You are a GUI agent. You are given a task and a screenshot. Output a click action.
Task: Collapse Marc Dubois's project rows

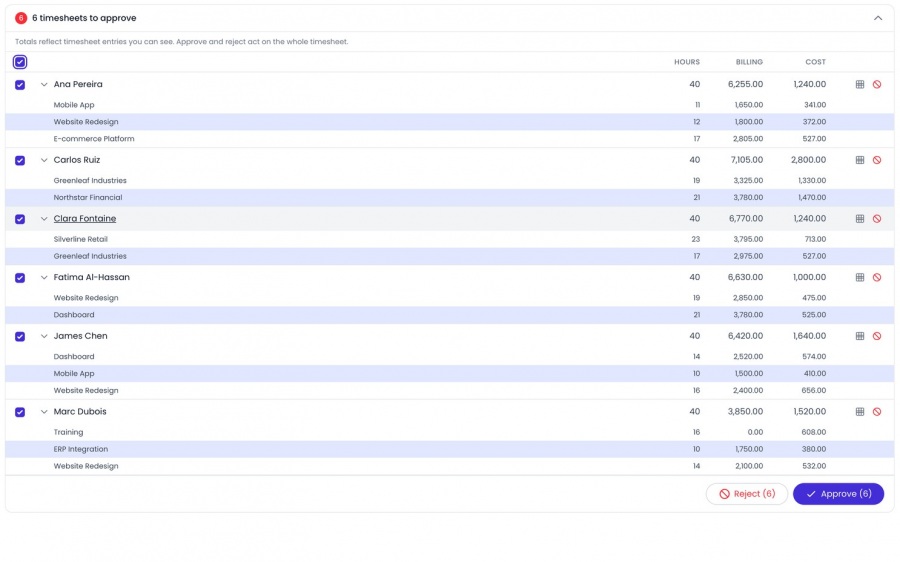point(44,412)
